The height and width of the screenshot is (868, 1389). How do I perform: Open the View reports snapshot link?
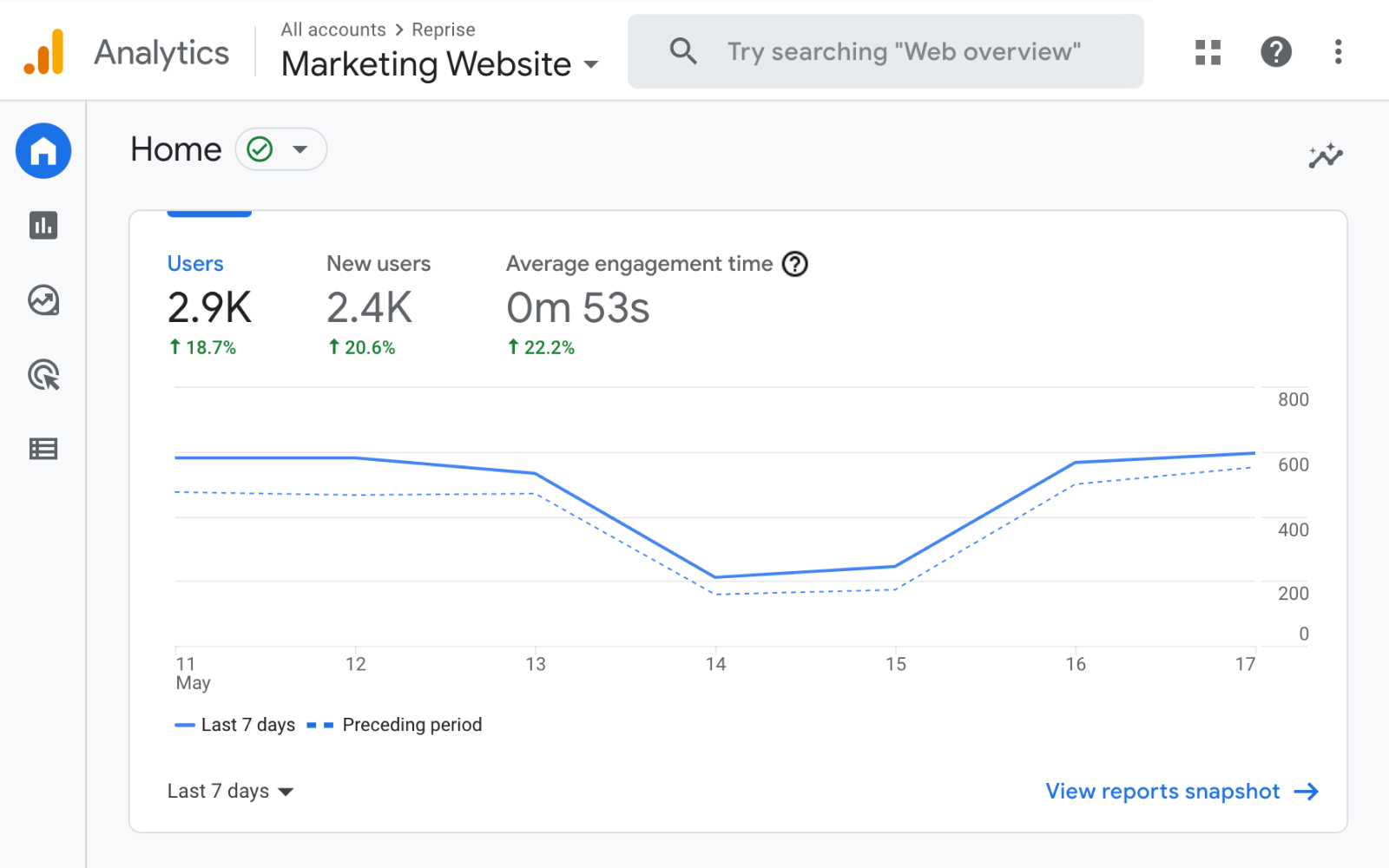point(1181,791)
